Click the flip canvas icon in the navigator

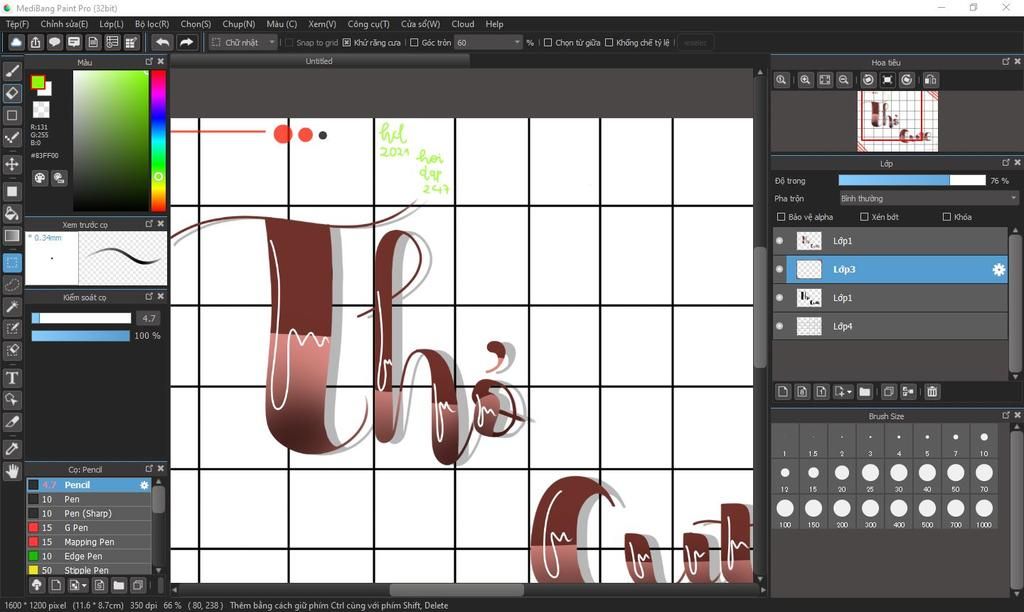pos(931,80)
